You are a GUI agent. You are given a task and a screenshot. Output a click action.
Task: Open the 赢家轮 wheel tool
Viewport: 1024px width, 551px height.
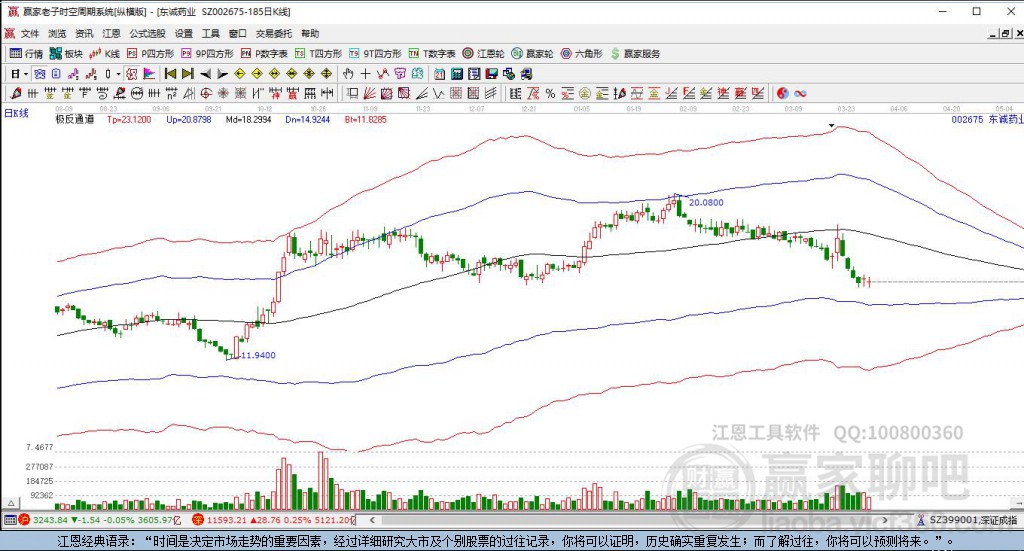pos(532,54)
